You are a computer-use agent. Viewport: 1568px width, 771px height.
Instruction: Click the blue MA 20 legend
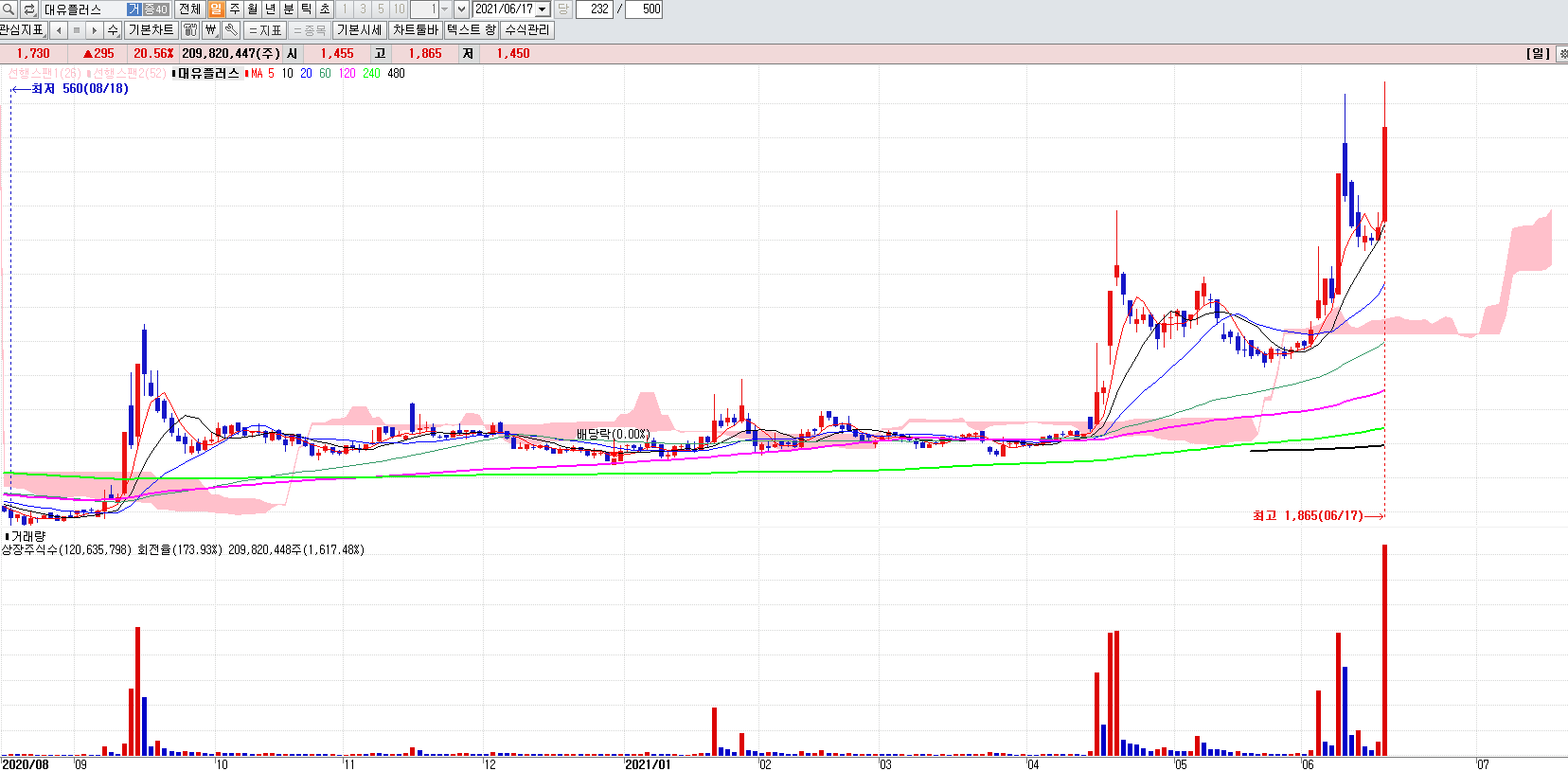click(306, 73)
